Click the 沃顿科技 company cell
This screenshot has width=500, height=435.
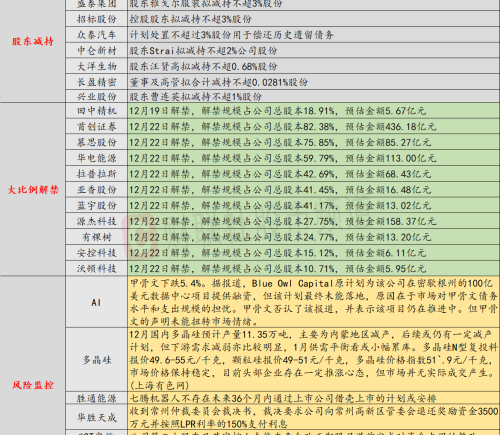[97, 268]
